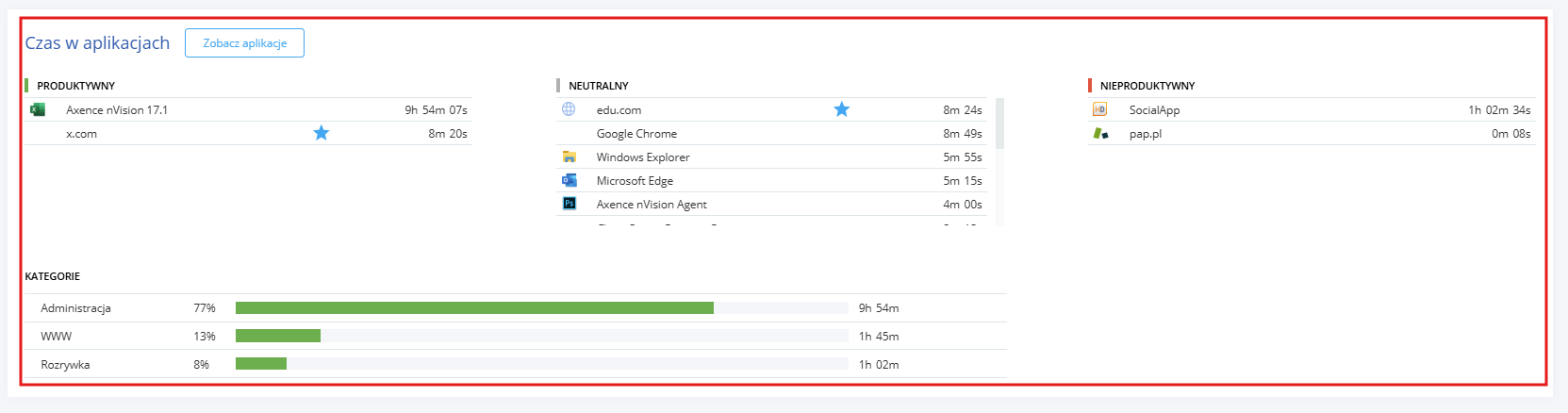Click the edu.com globe icon
The width and height of the screenshot is (1568, 413).
[569, 109]
